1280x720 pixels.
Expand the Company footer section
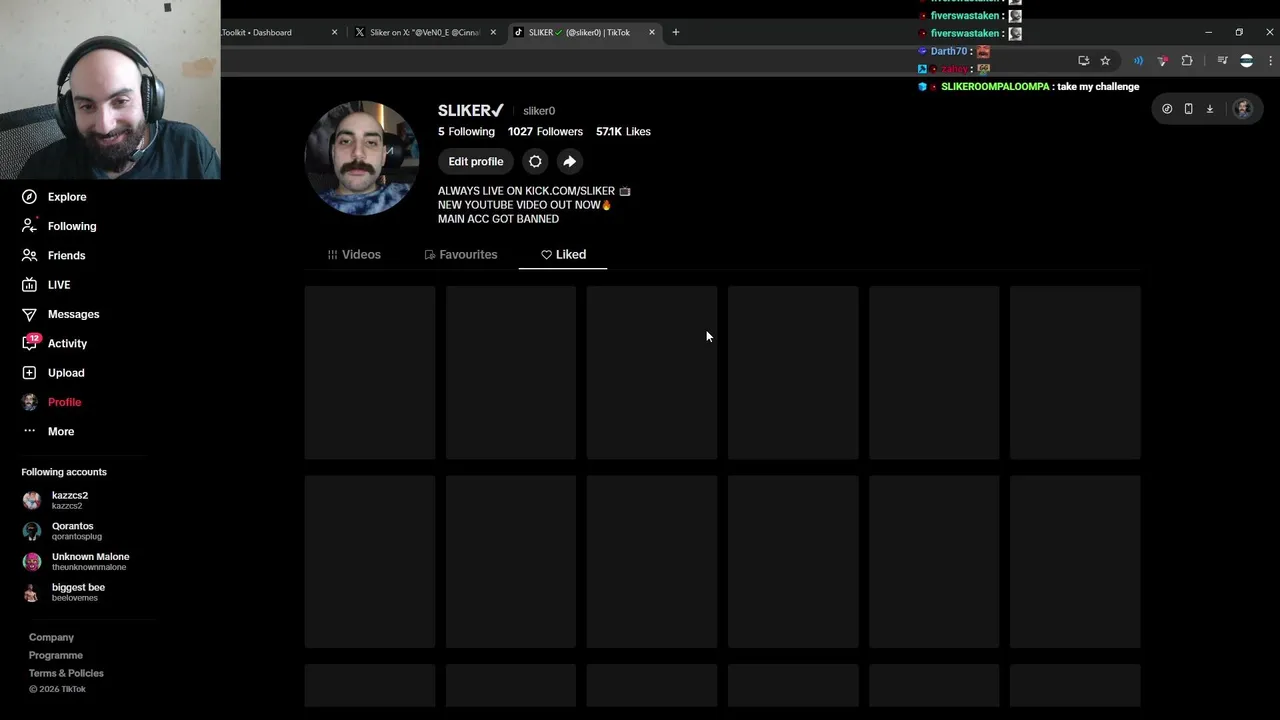pos(51,637)
